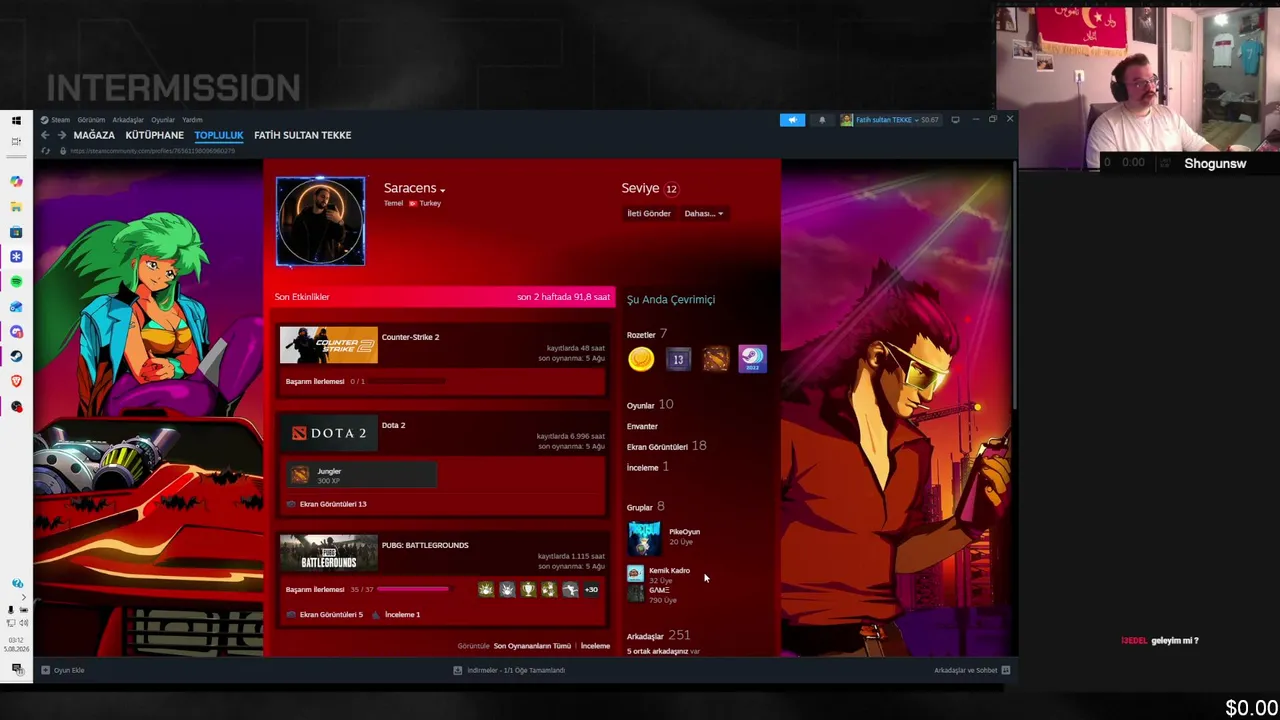Open Brave browser from the taskbar
The image size is (1280, 720).
tap(16, 381)
